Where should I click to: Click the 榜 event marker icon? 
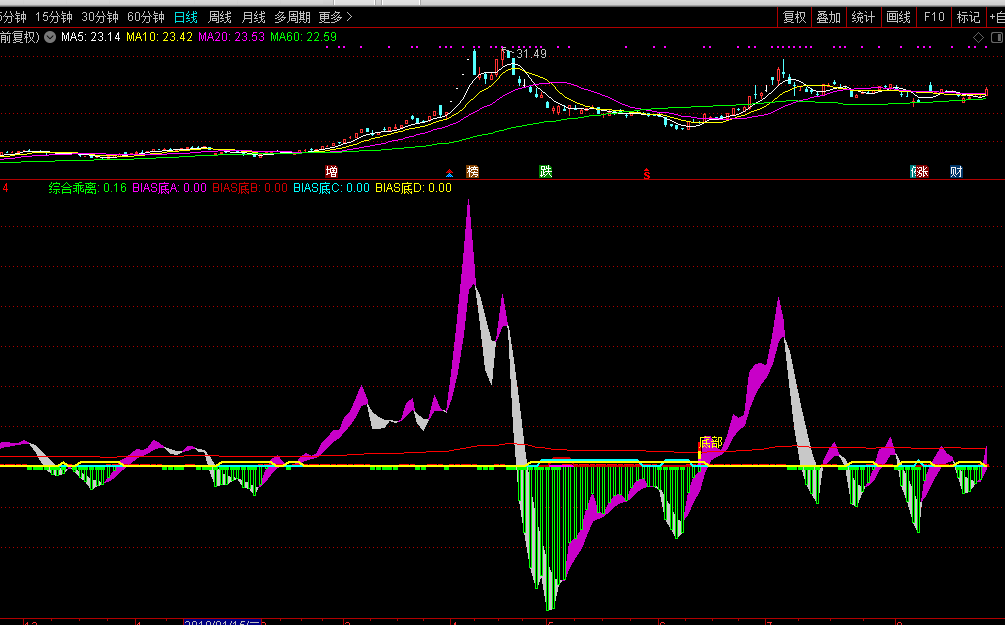point(473,172)
